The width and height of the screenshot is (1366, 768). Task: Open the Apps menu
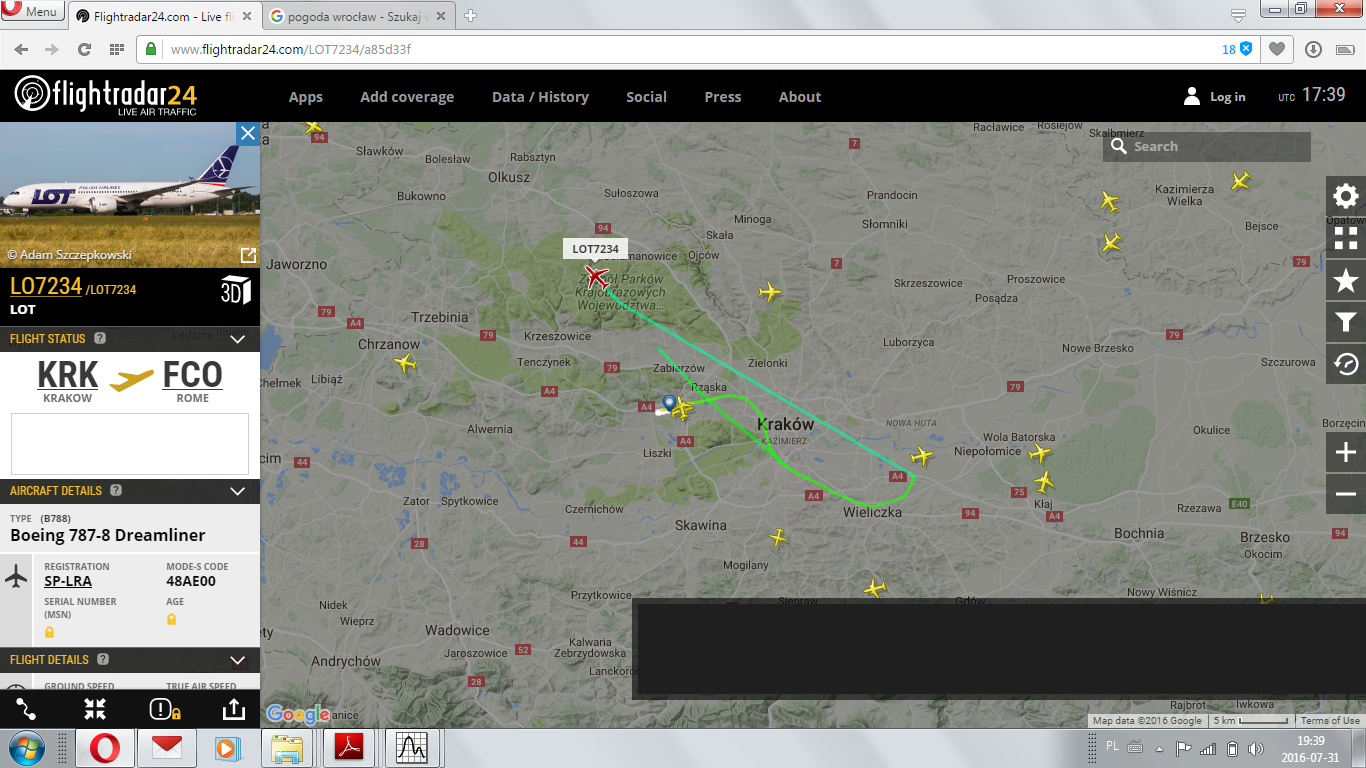[306, 97]
